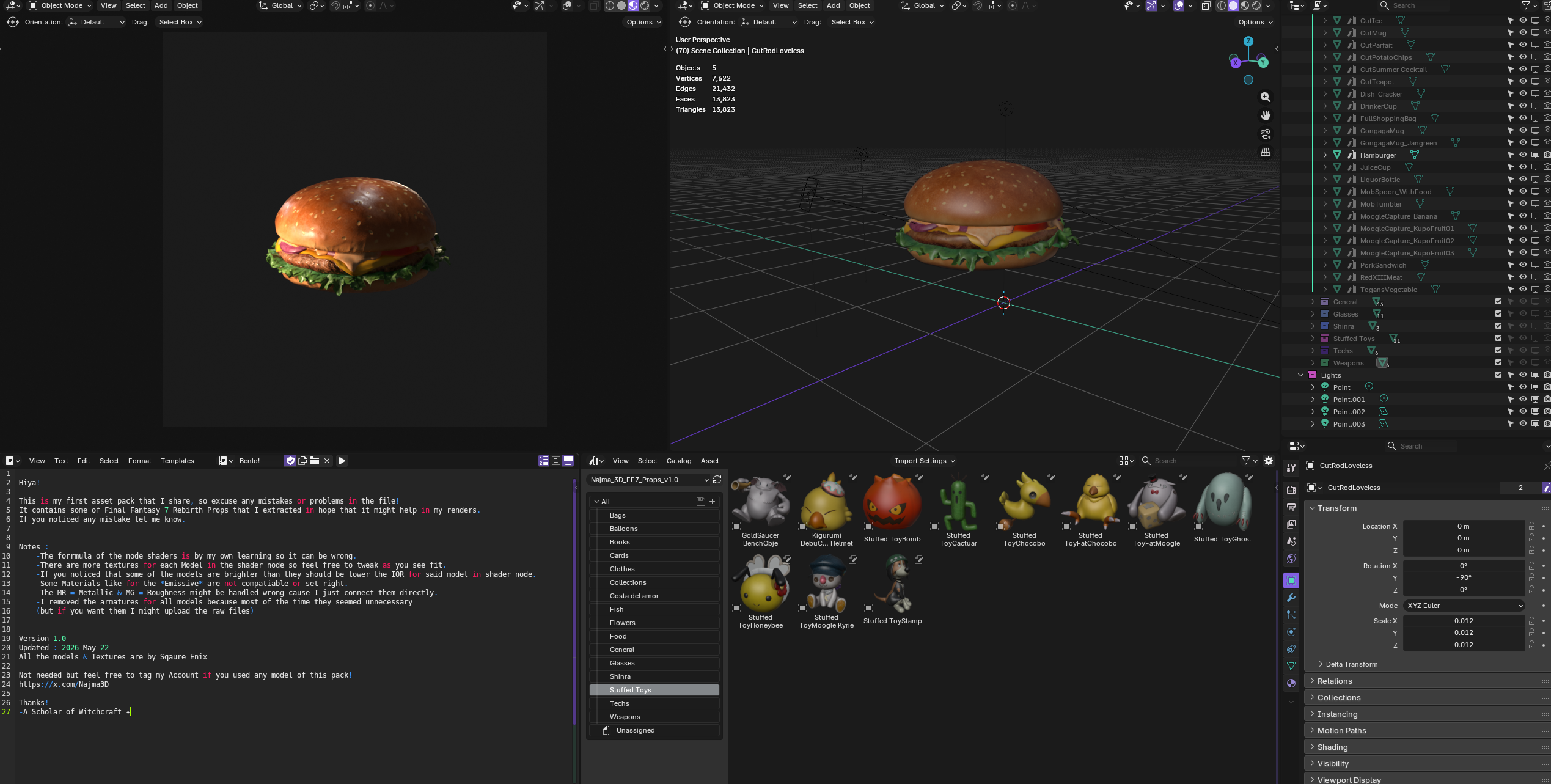Screen dimensions: 1551x784
Task: Open the rotation Mode XYZ Euler dropdown
Action: coord(1464,606)
